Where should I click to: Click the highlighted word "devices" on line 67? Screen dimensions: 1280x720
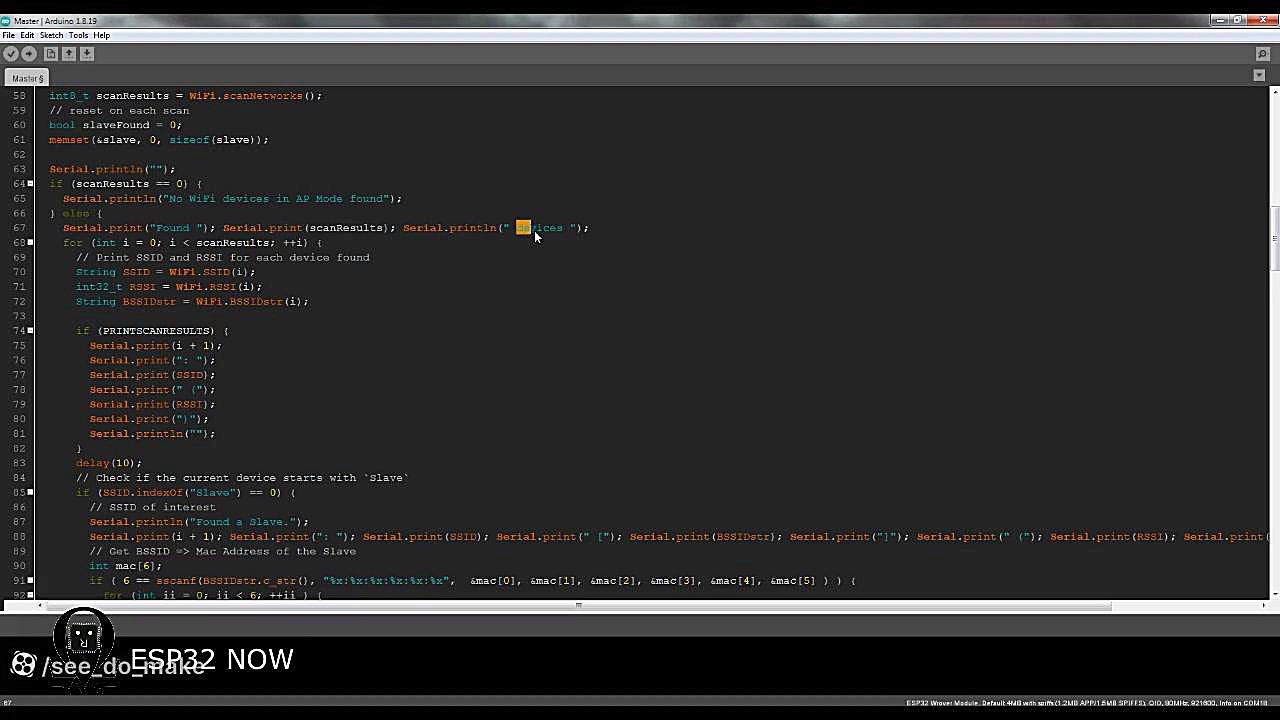tap(539, 228)
